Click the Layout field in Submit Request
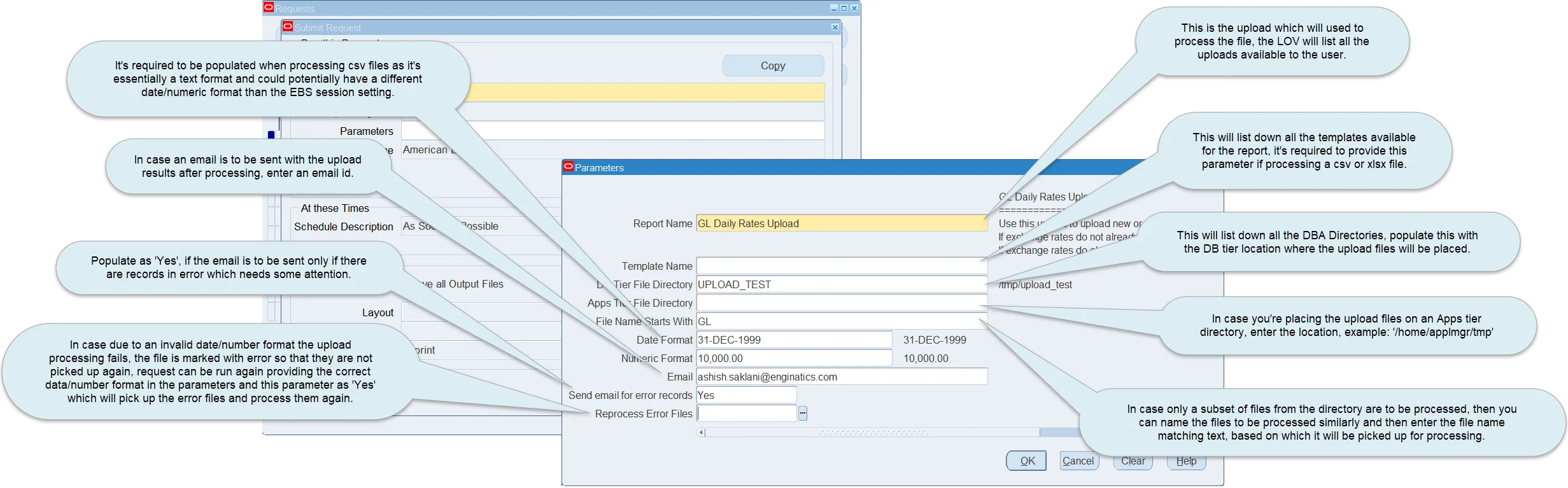This screenshot has height=488, width=1568. click(481, 312)
